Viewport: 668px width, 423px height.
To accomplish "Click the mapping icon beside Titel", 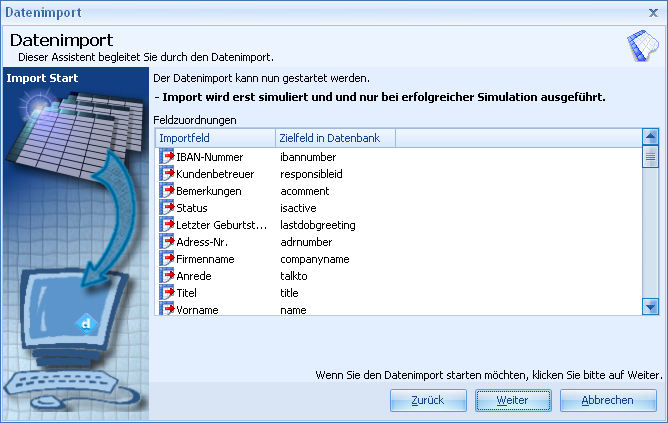I will point(167,293).
